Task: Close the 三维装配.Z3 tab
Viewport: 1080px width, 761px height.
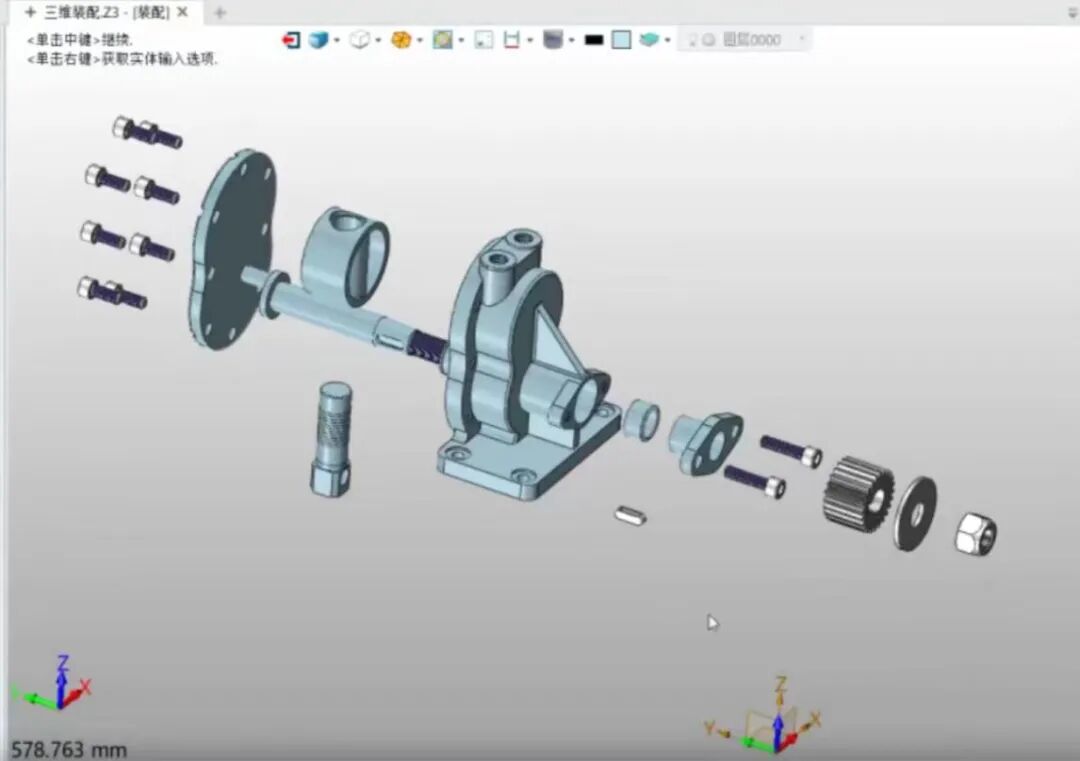Action: [183, 12]
